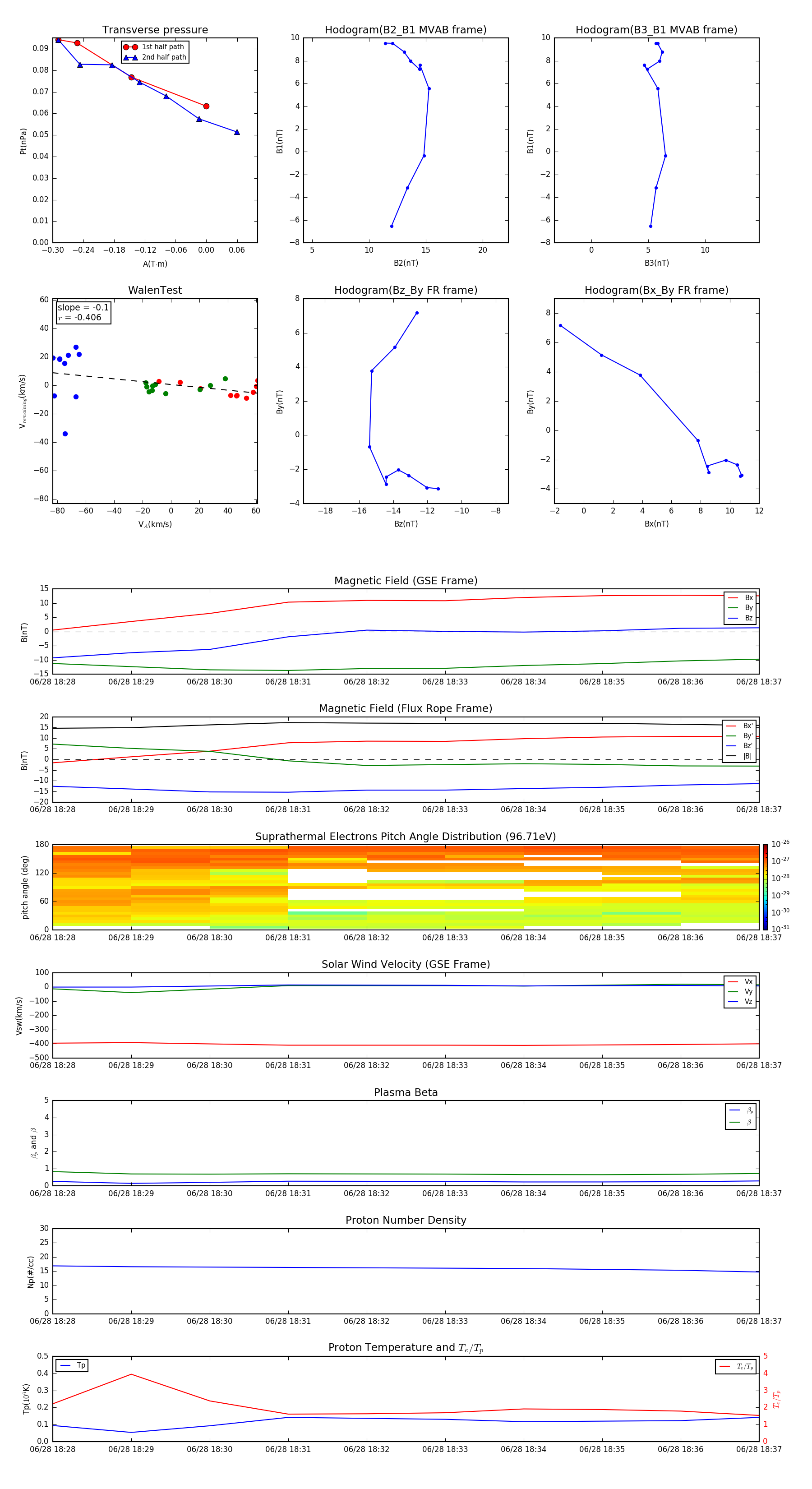Click the '2nd half path' legend entry
The height and width of the screenshot is (1489, 812).
[x=155, y=57]
